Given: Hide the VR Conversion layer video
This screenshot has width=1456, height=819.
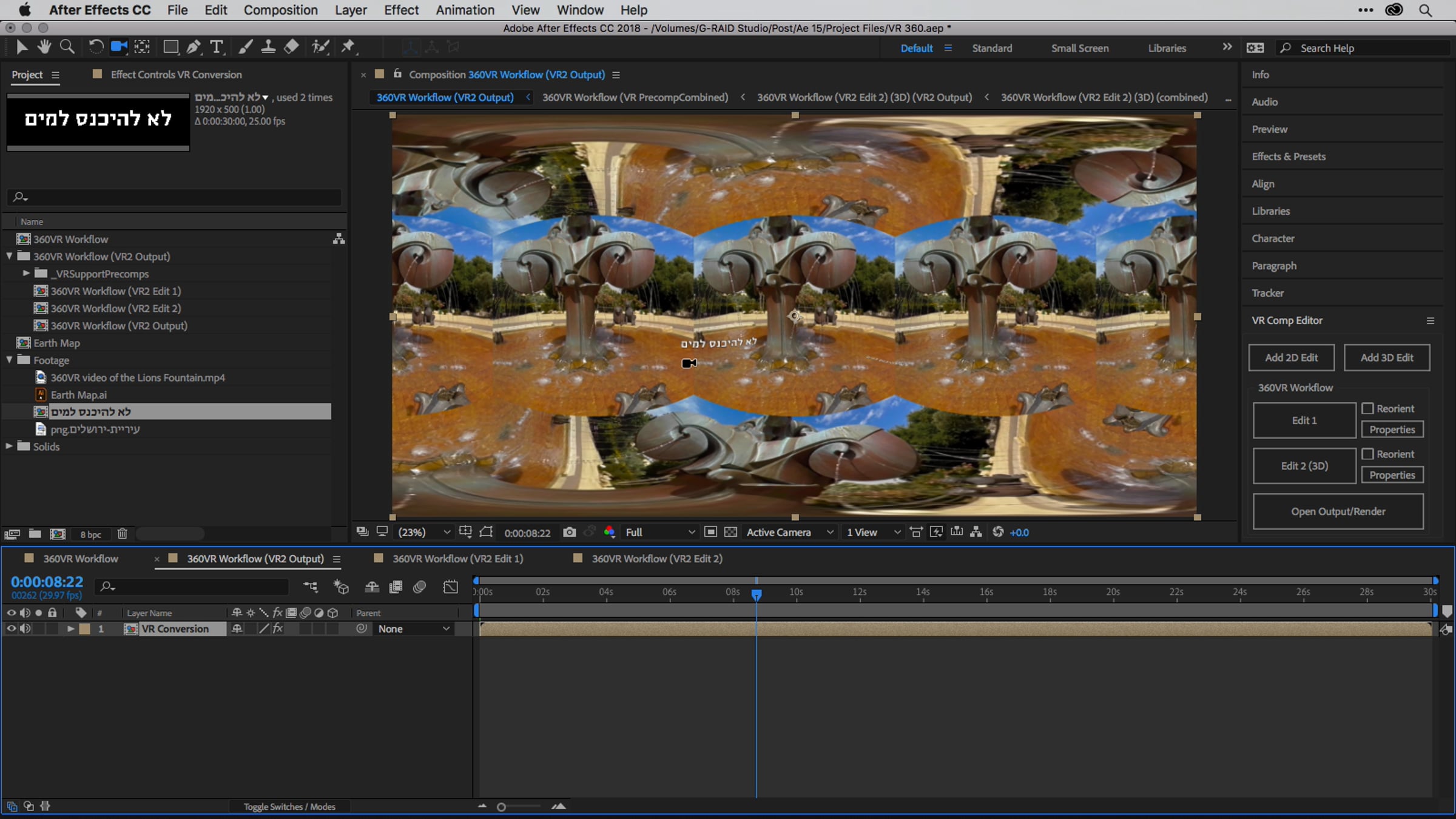Looking at the screenshot, I should (11, 629).
